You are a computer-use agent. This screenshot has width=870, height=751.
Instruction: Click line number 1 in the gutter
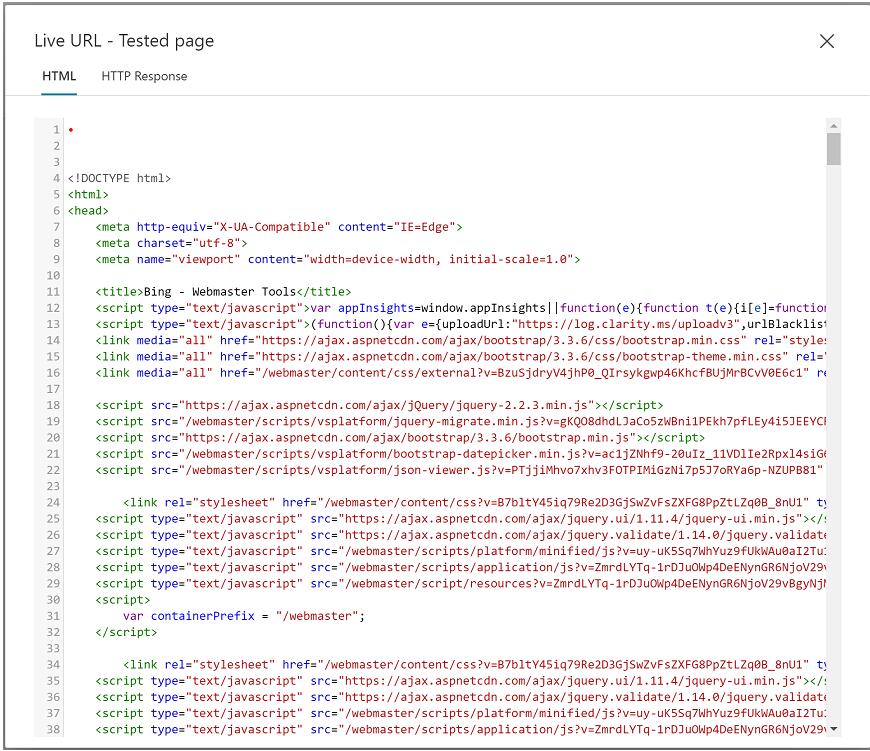pyautogui.click(x=57, y=129)
